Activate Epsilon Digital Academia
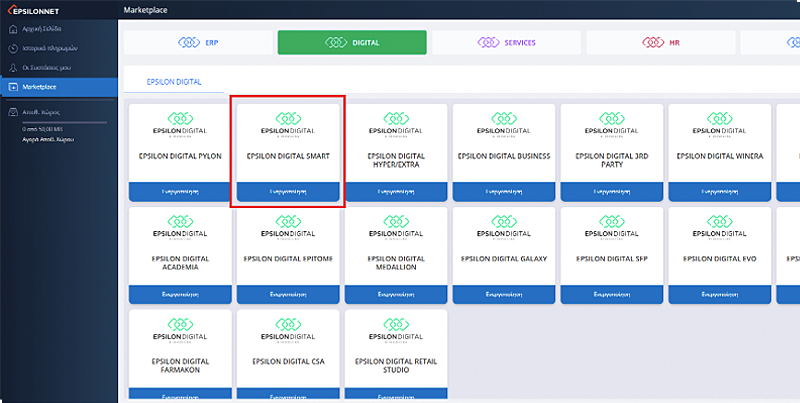 tap(180, 295)
